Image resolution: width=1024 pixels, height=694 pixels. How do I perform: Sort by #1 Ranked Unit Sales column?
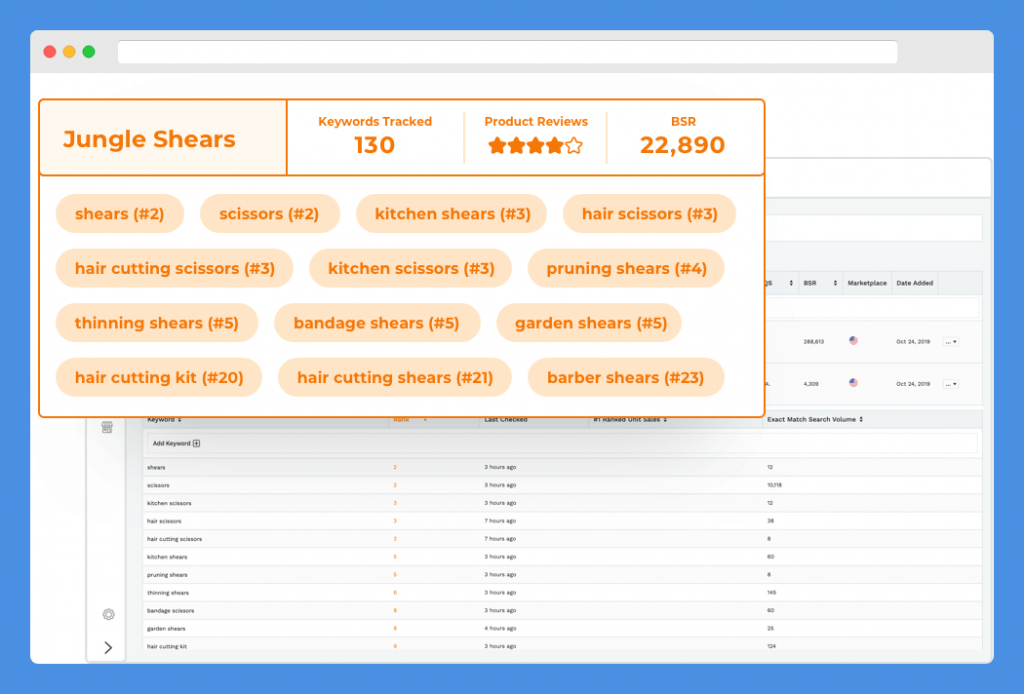click(x=630, y=419)
